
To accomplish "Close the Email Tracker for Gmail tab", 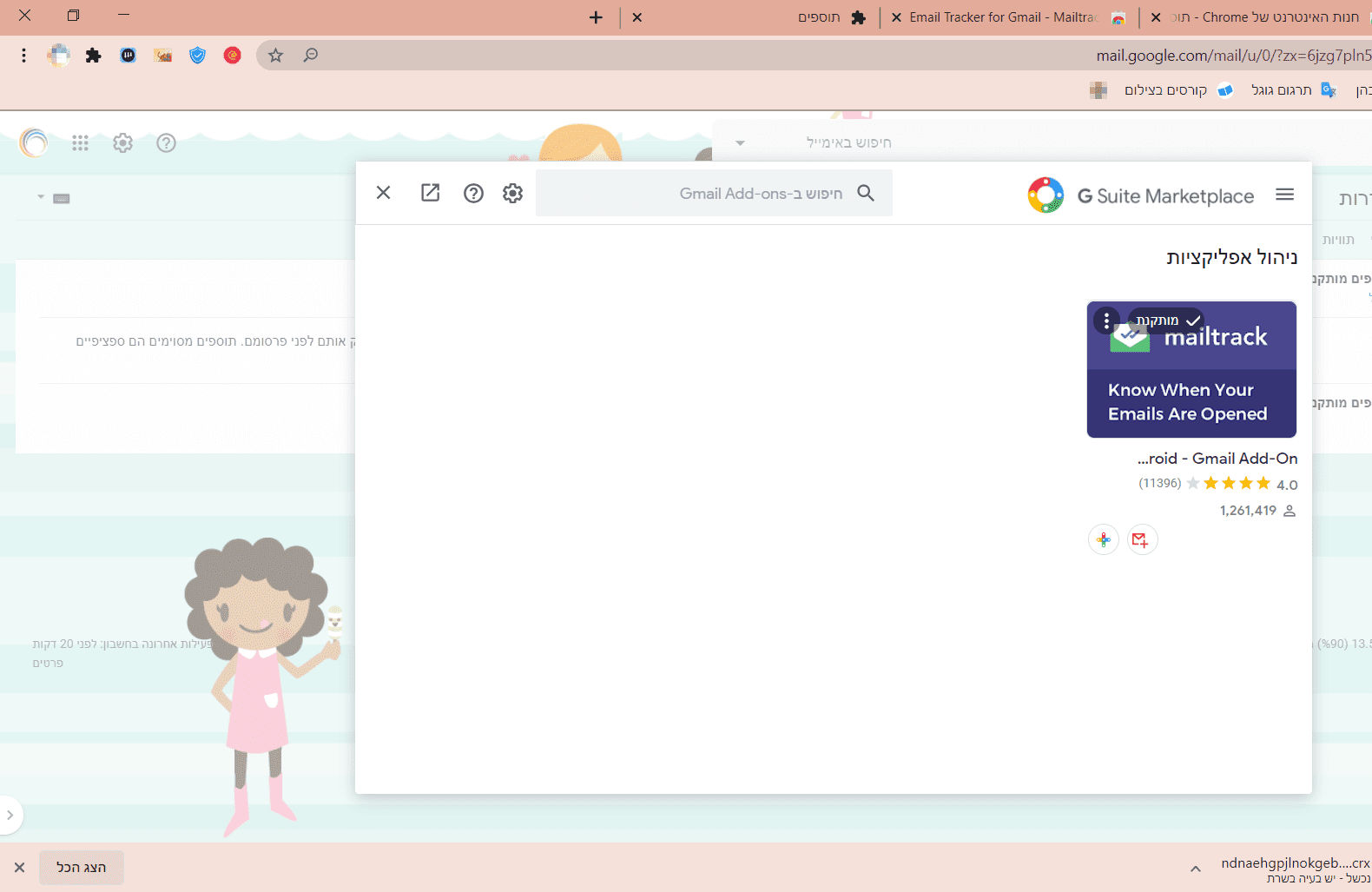I will 896,17.
